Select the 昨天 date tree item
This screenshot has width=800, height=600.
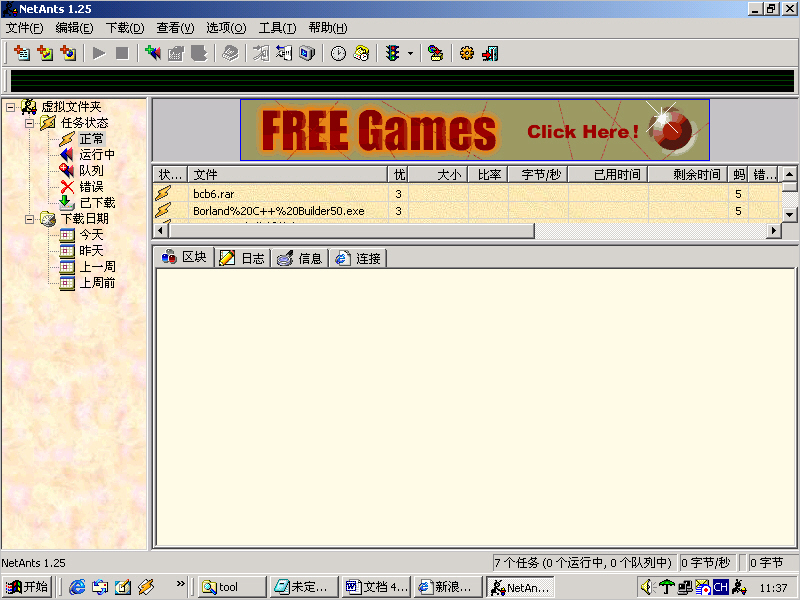[x=91, y=251]
